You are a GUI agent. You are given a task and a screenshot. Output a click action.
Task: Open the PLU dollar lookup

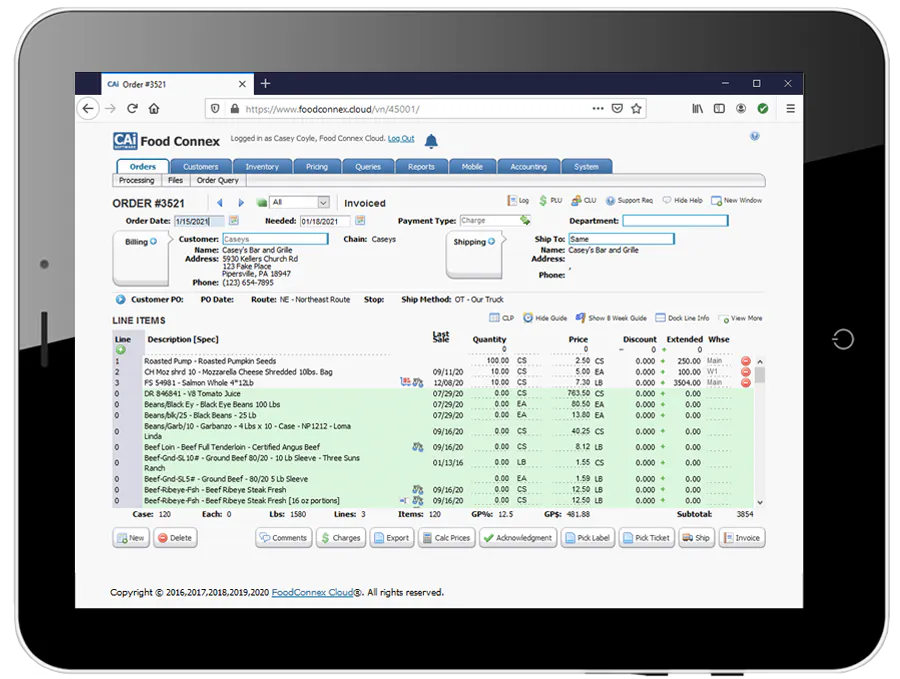tap(550, 200)
